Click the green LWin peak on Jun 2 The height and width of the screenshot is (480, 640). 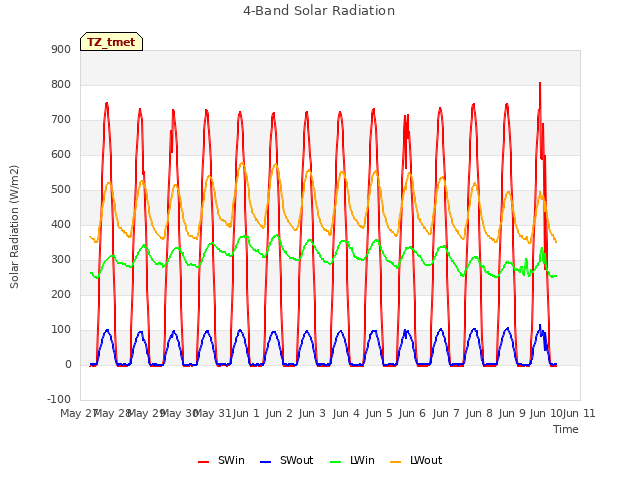click(x=277, y=235)
